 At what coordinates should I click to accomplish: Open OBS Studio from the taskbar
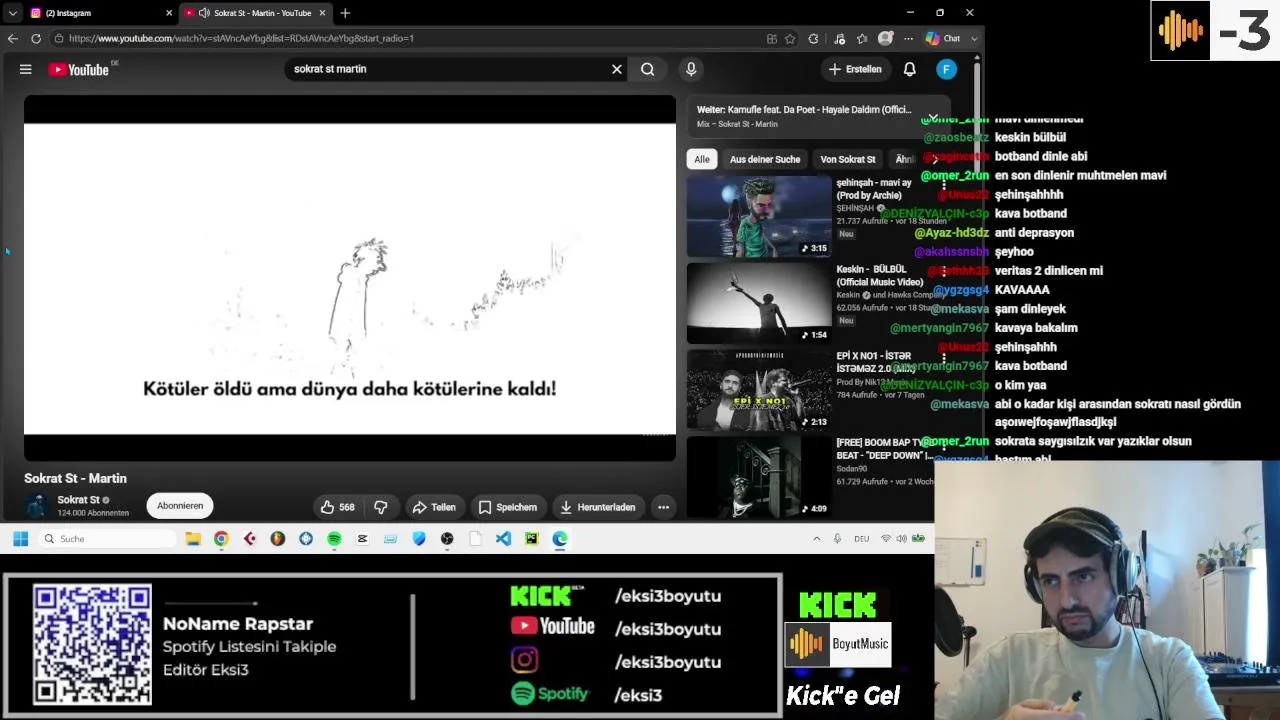pos(447,539)
